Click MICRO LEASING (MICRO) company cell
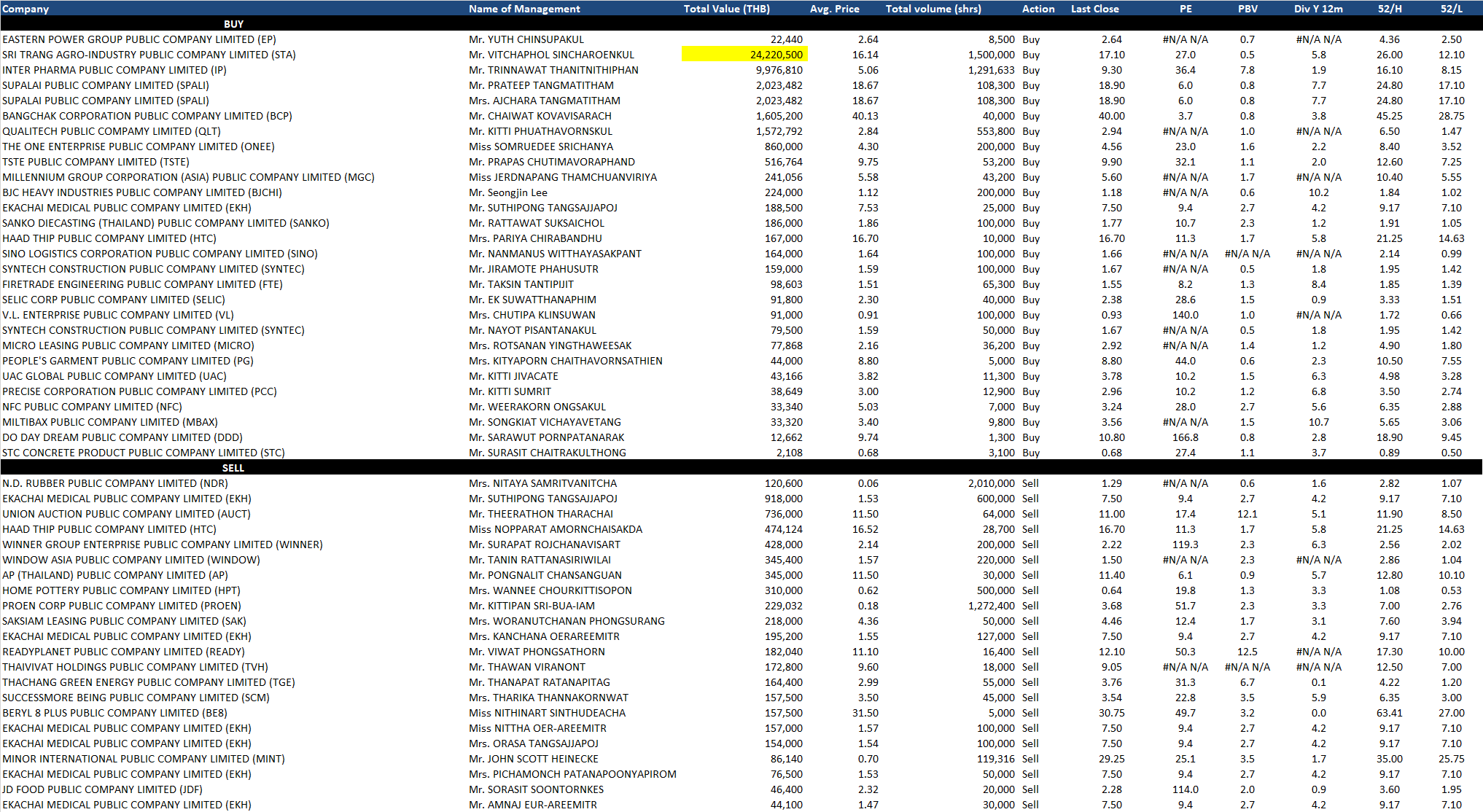Screen dimensions: 1483x812 click(128, 346)
